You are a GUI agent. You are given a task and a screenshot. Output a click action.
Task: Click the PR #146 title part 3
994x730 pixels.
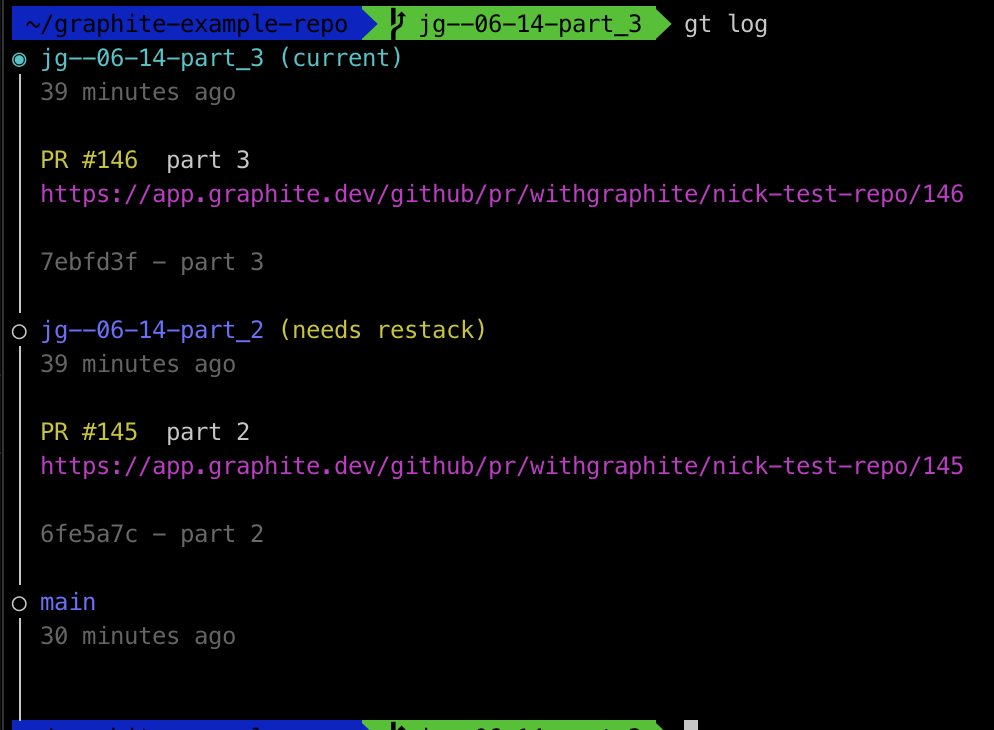coord(208,160)
